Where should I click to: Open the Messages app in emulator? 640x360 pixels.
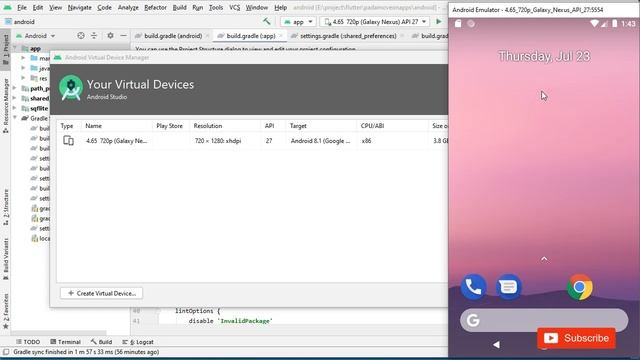pyautogui.click(x=509, y=287)
